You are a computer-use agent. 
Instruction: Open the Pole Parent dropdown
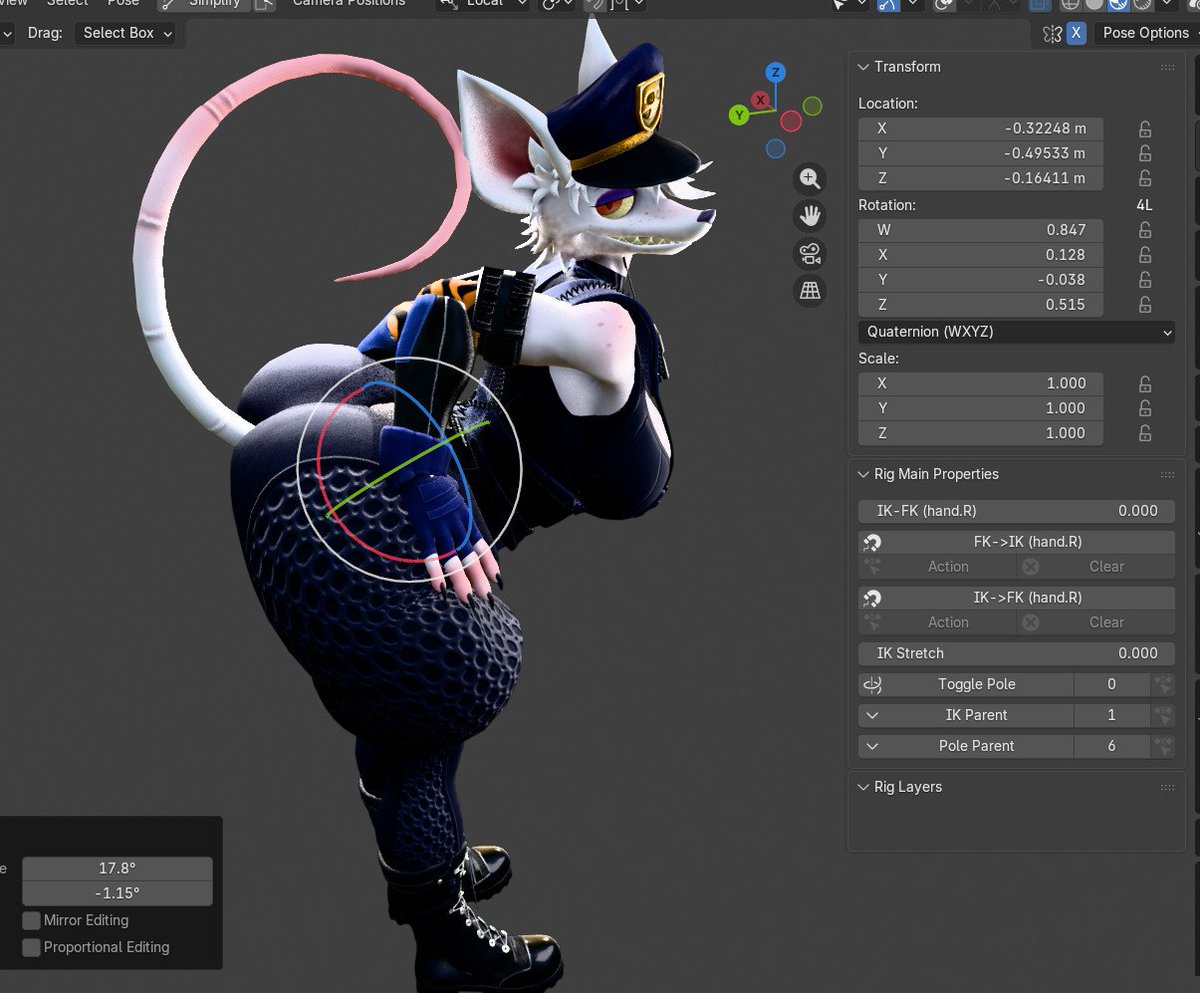(x=966, y=746)
